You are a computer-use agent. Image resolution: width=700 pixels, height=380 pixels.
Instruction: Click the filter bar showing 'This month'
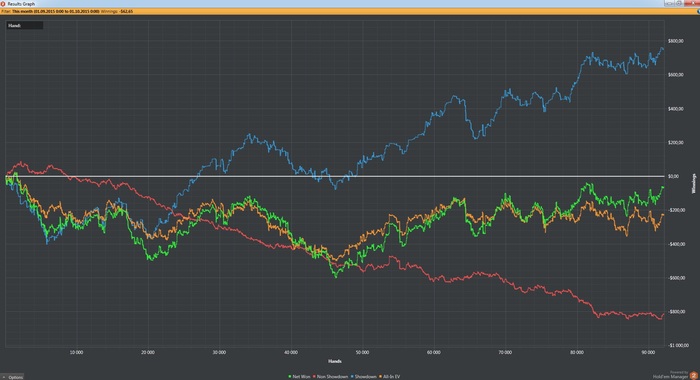pyautogui.click(x=350, y=11)
